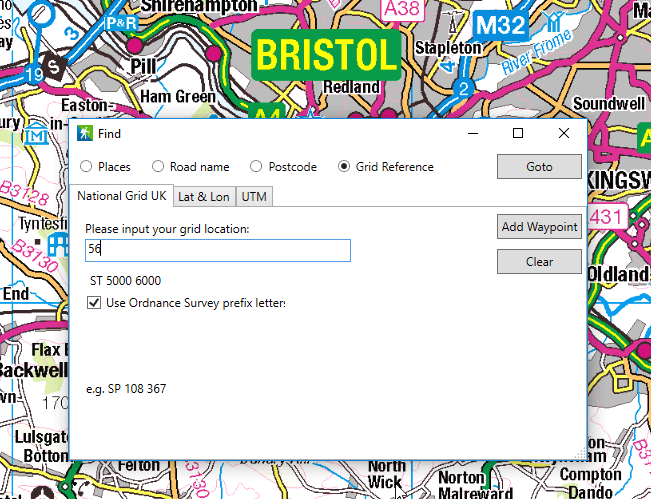Click the Find dialog title bar icon
The image size is (651, 499).
coord(84,133)
